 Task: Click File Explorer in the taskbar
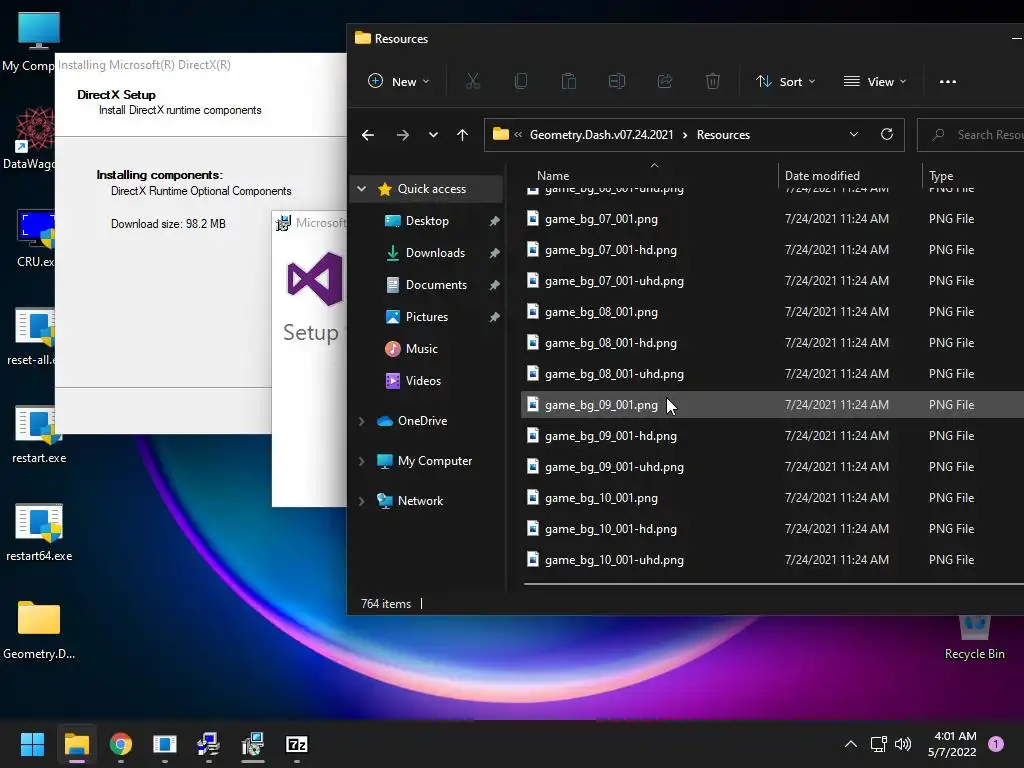point(76,744)
